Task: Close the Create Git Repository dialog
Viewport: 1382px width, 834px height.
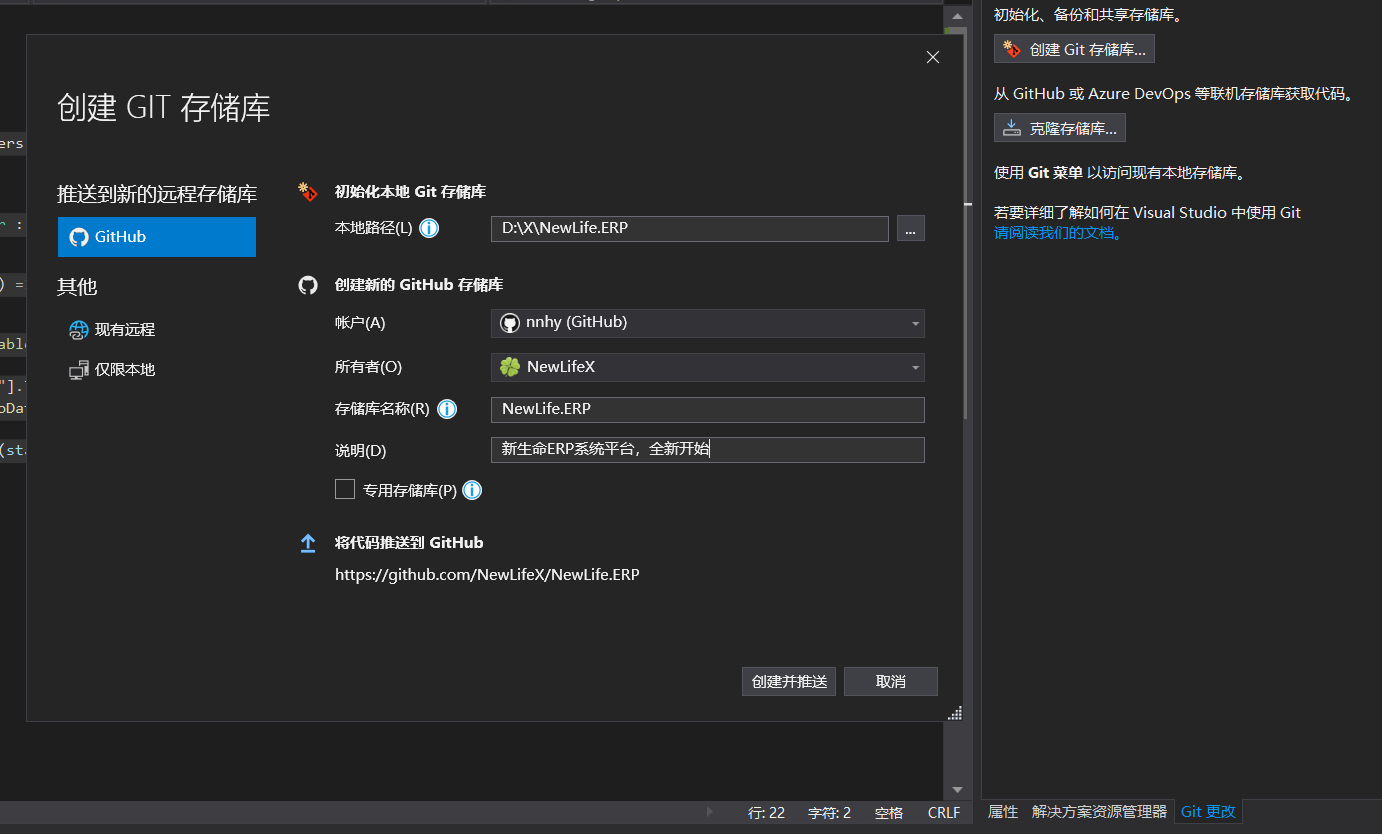Action: (933, 58)
